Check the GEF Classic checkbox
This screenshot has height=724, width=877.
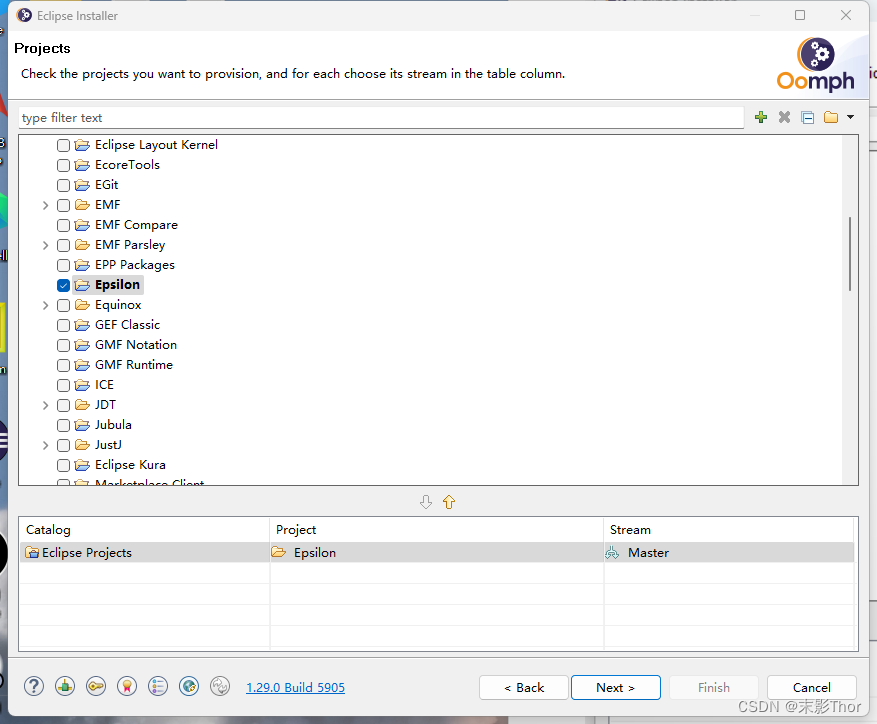click(x=63, y=326)
